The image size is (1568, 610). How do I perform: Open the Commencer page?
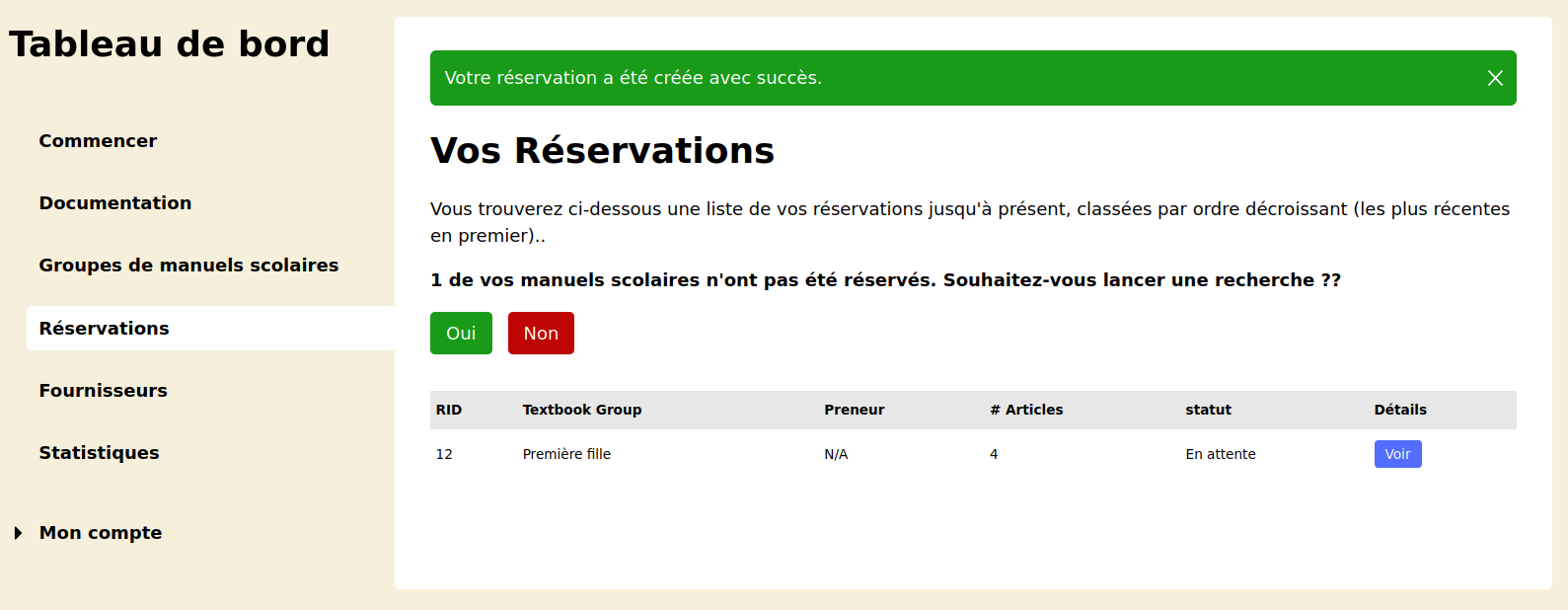click(98, 141)
